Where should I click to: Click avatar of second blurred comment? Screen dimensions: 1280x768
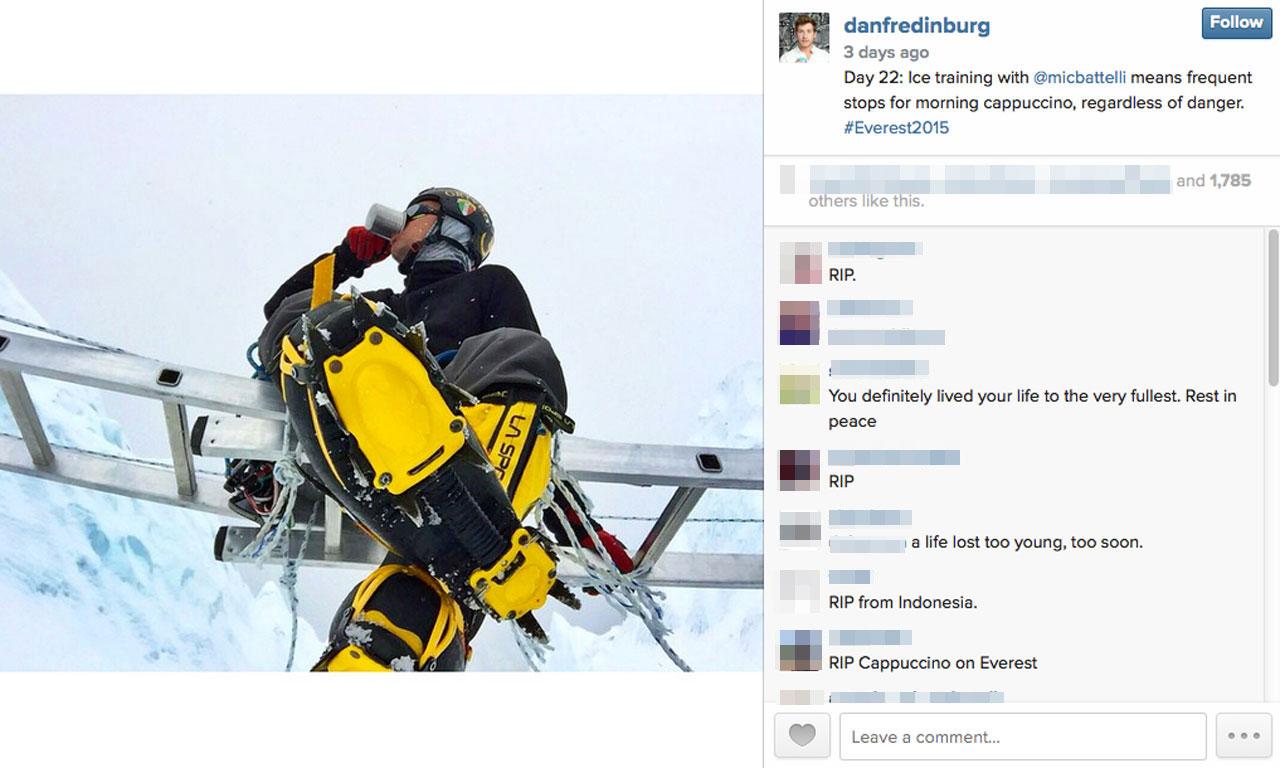point(800,323)
